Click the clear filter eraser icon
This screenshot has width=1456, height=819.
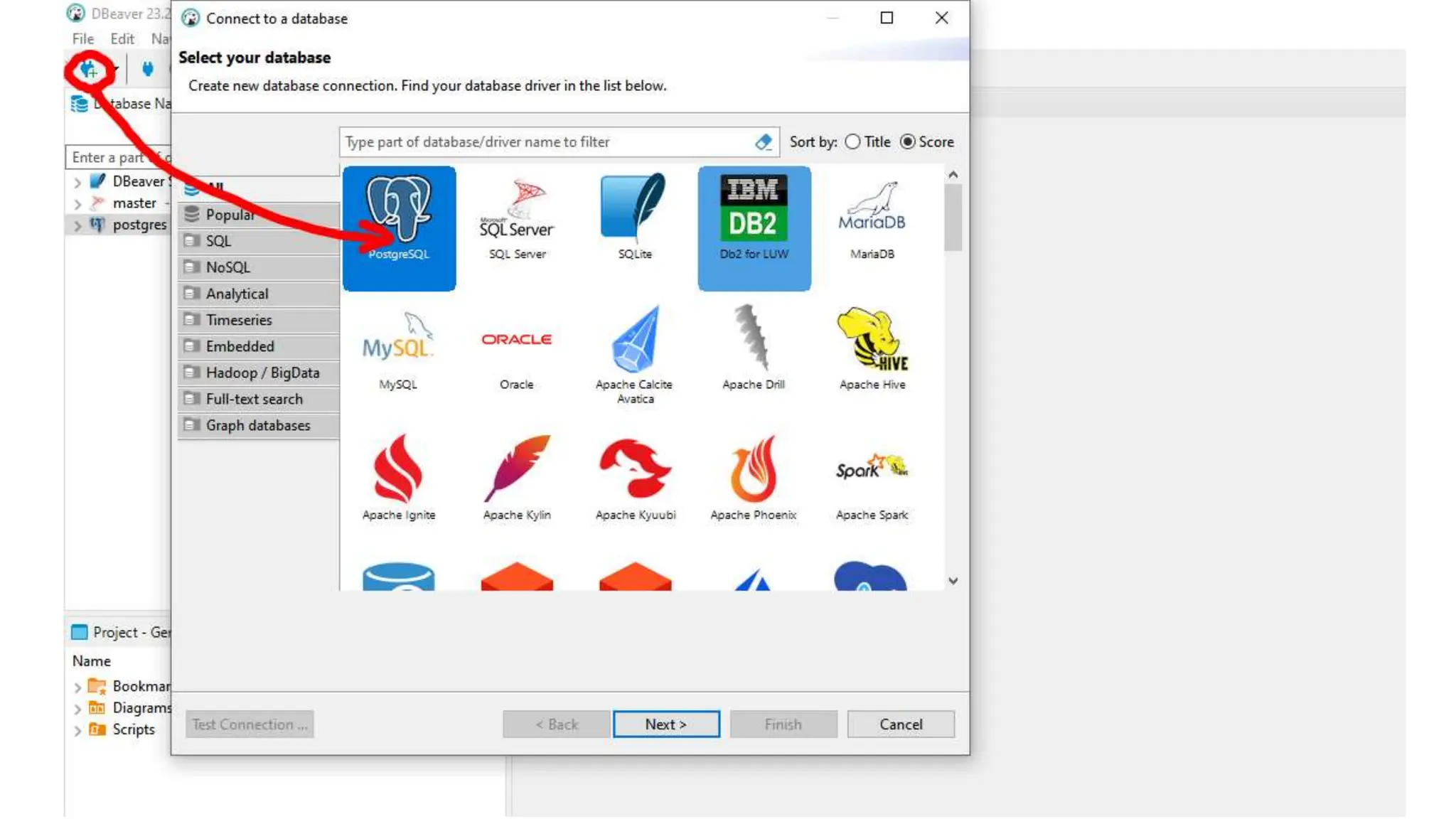[764, 142]
